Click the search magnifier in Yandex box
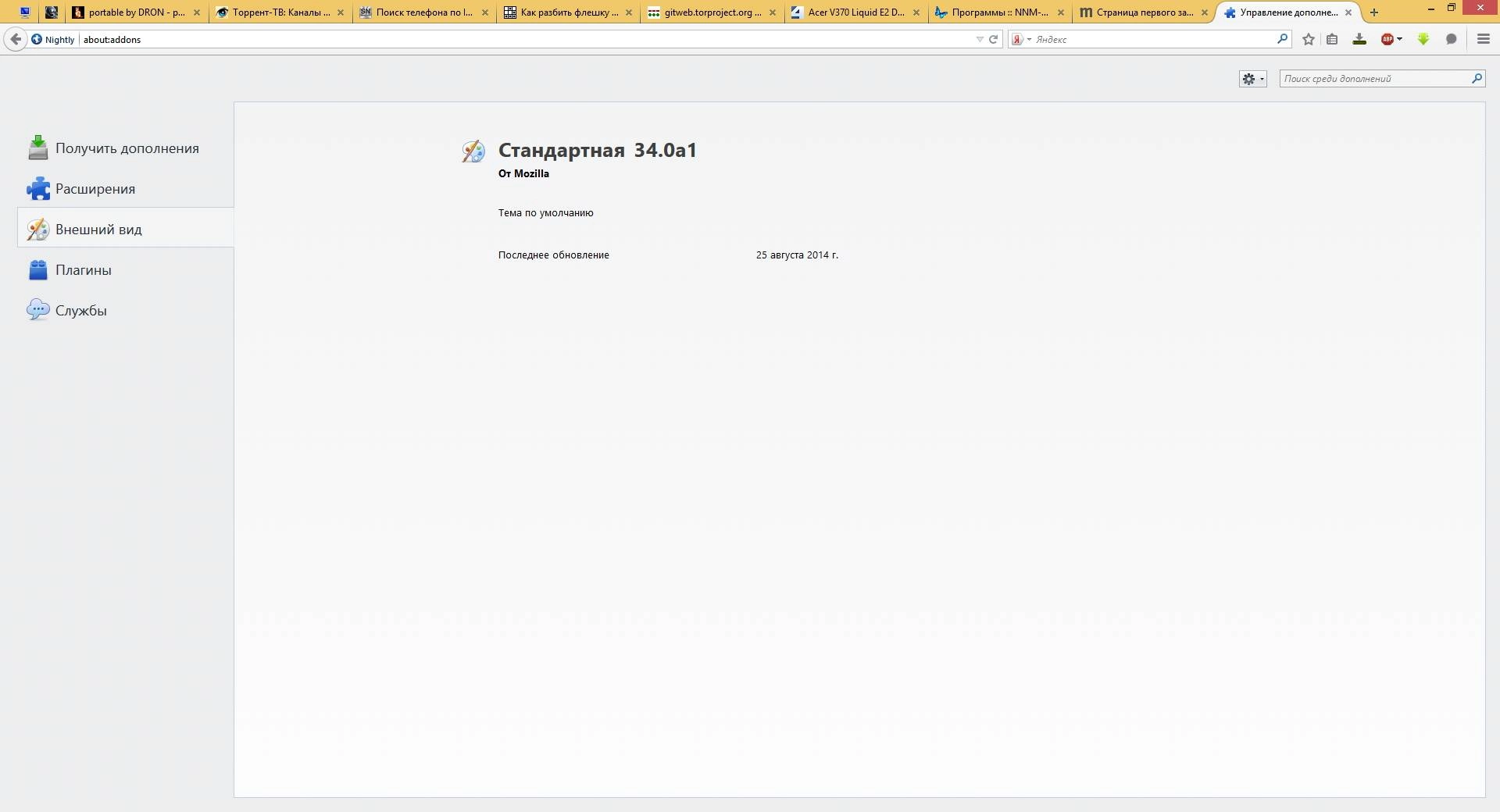 pyautogui.click(x=1282, y=38)
